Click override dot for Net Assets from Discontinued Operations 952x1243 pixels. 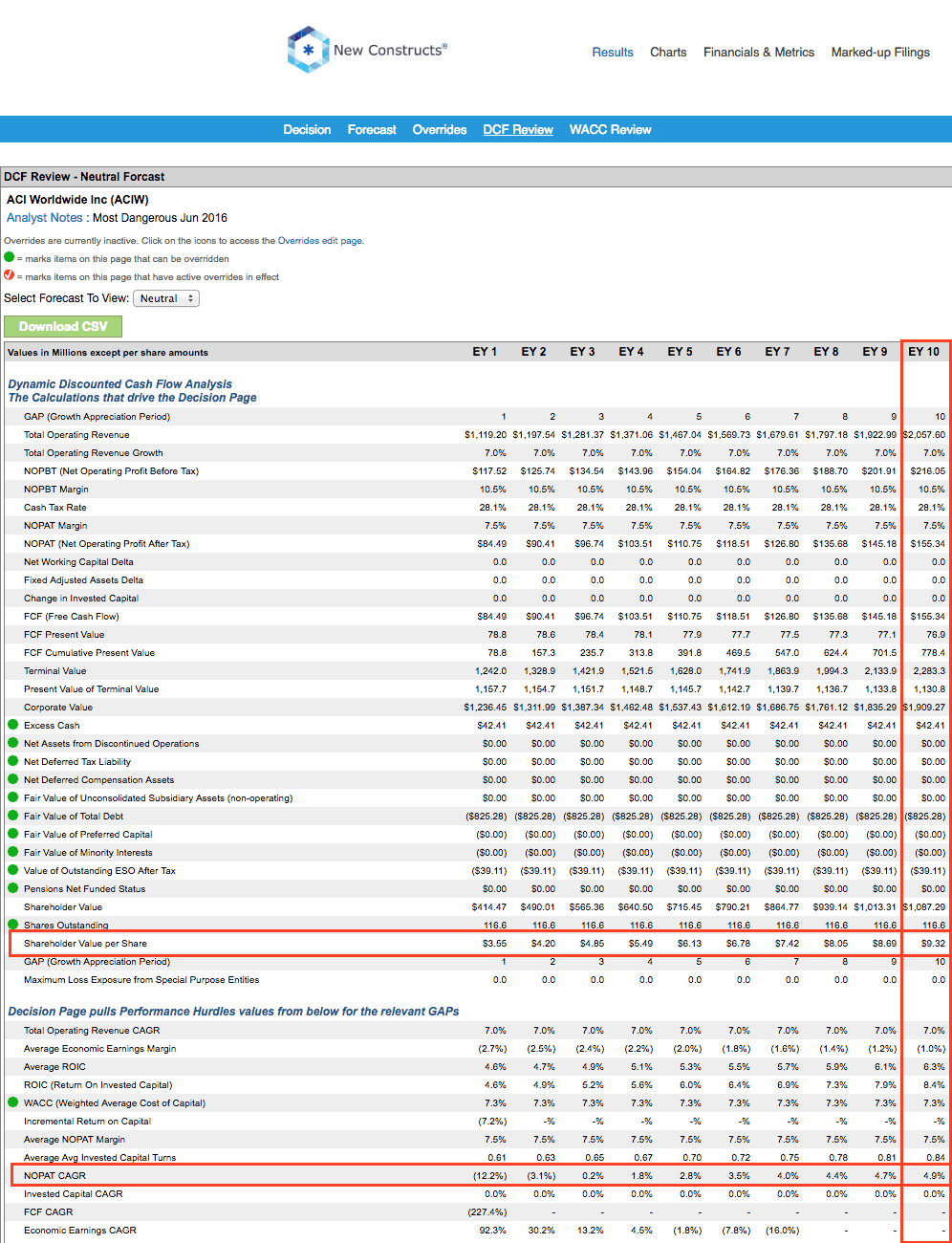13,743
